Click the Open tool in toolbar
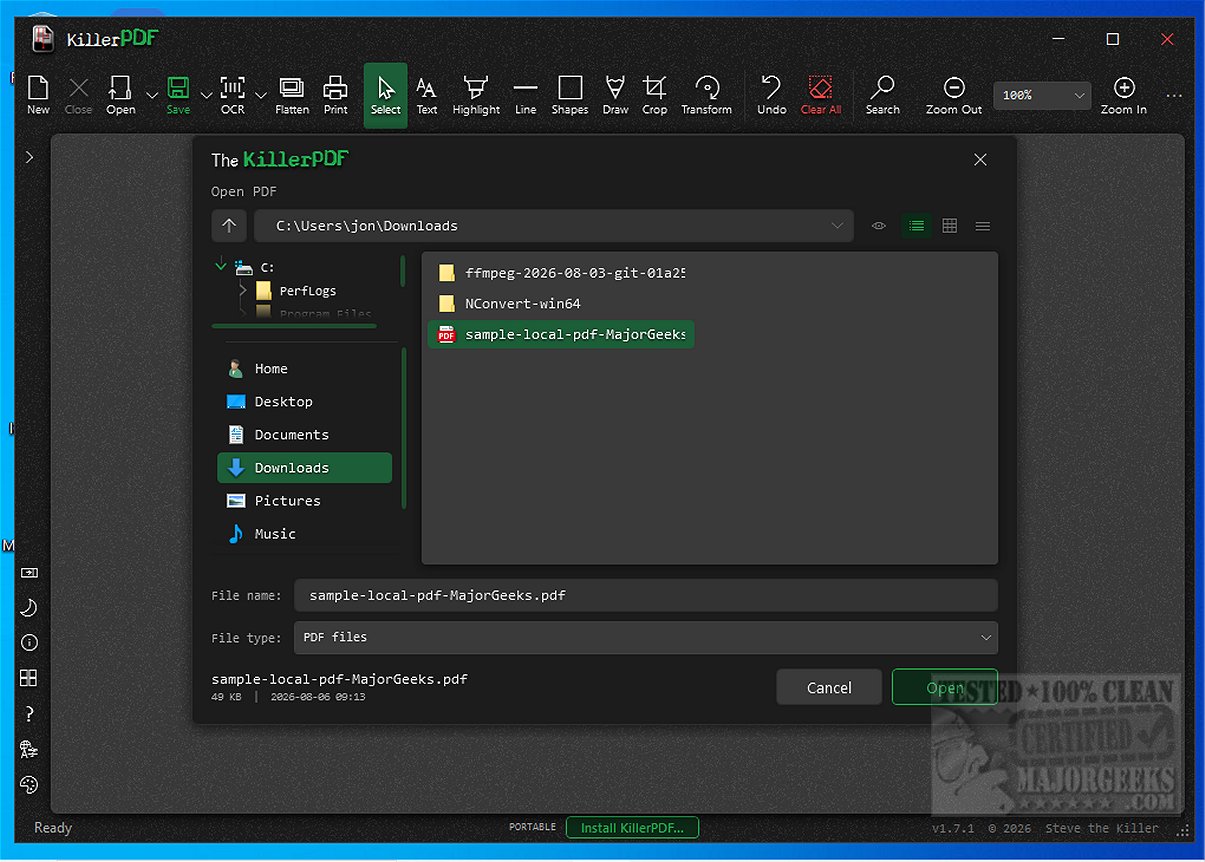 click(x=121, y=95)
